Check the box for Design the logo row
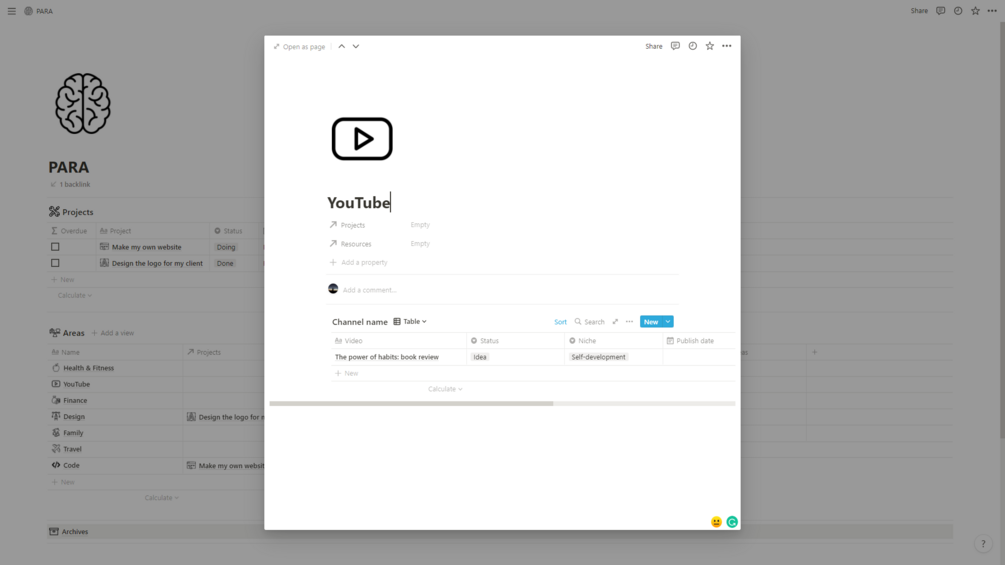Image resolution: width=1005 pixels, height=565 pixels. pyautogui.click(x=55, y=263)
